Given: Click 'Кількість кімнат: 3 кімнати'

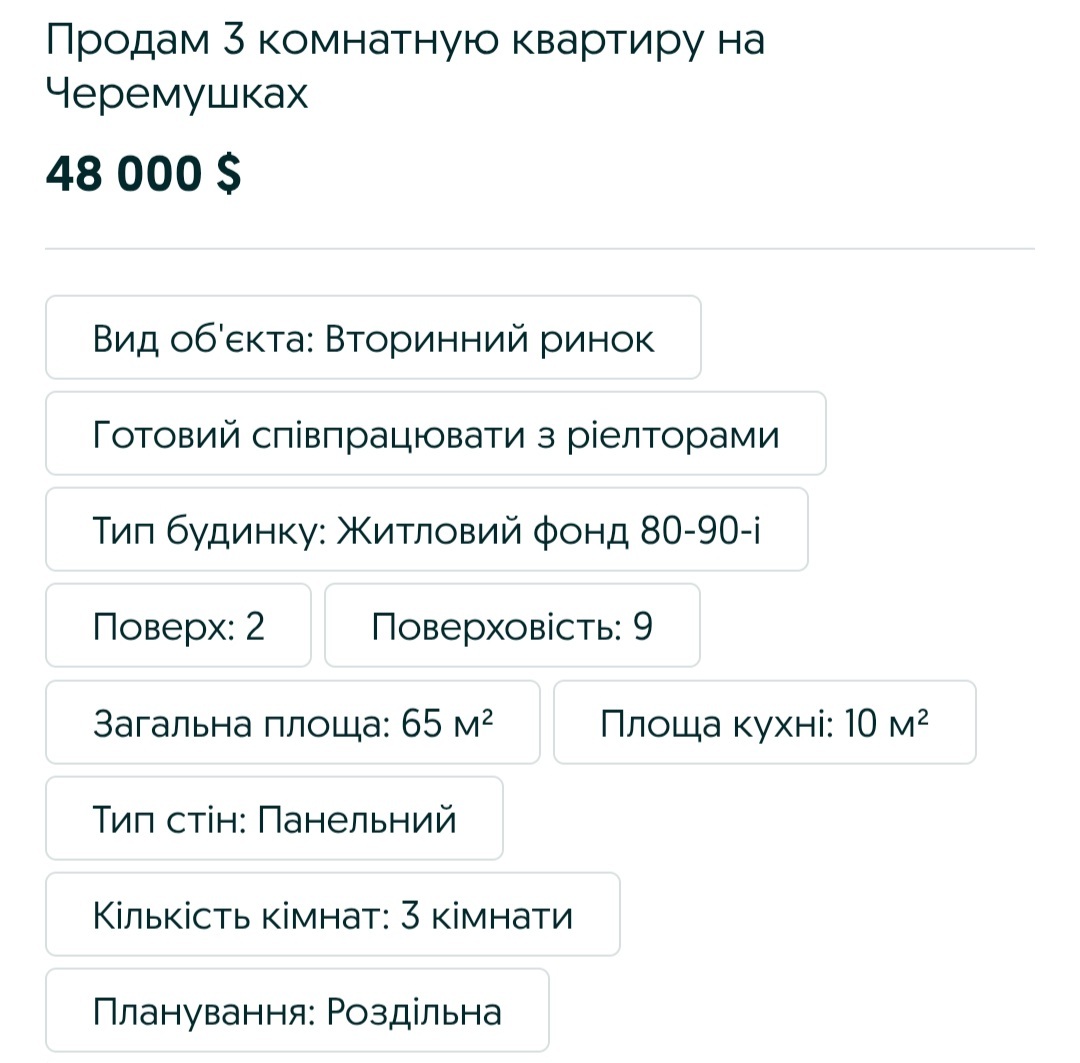Looking at the screenshot, I should pyautogui.click(x=332, y=914).
